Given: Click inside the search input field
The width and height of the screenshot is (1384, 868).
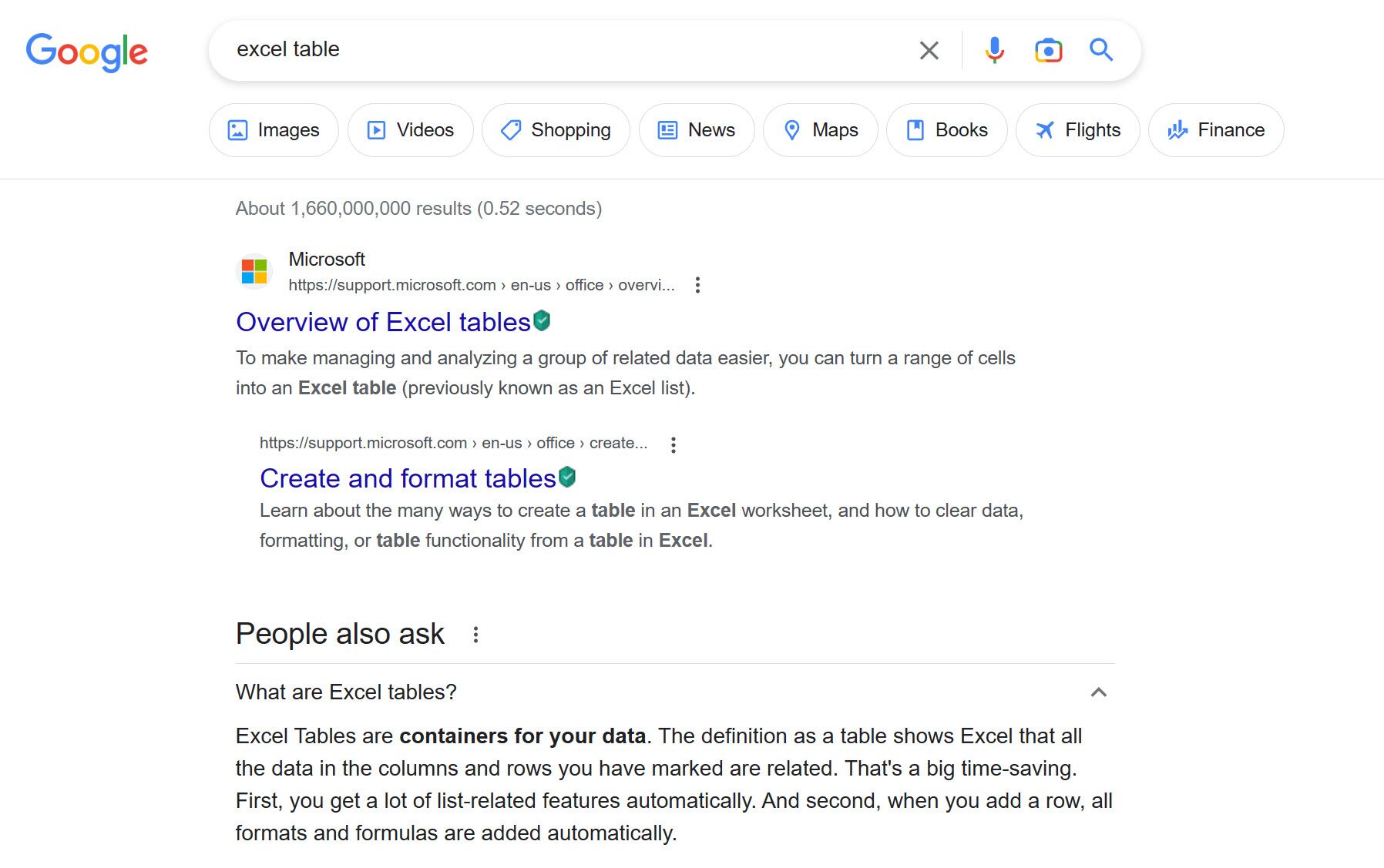Looking at the screenshot, I should [539, 49].
